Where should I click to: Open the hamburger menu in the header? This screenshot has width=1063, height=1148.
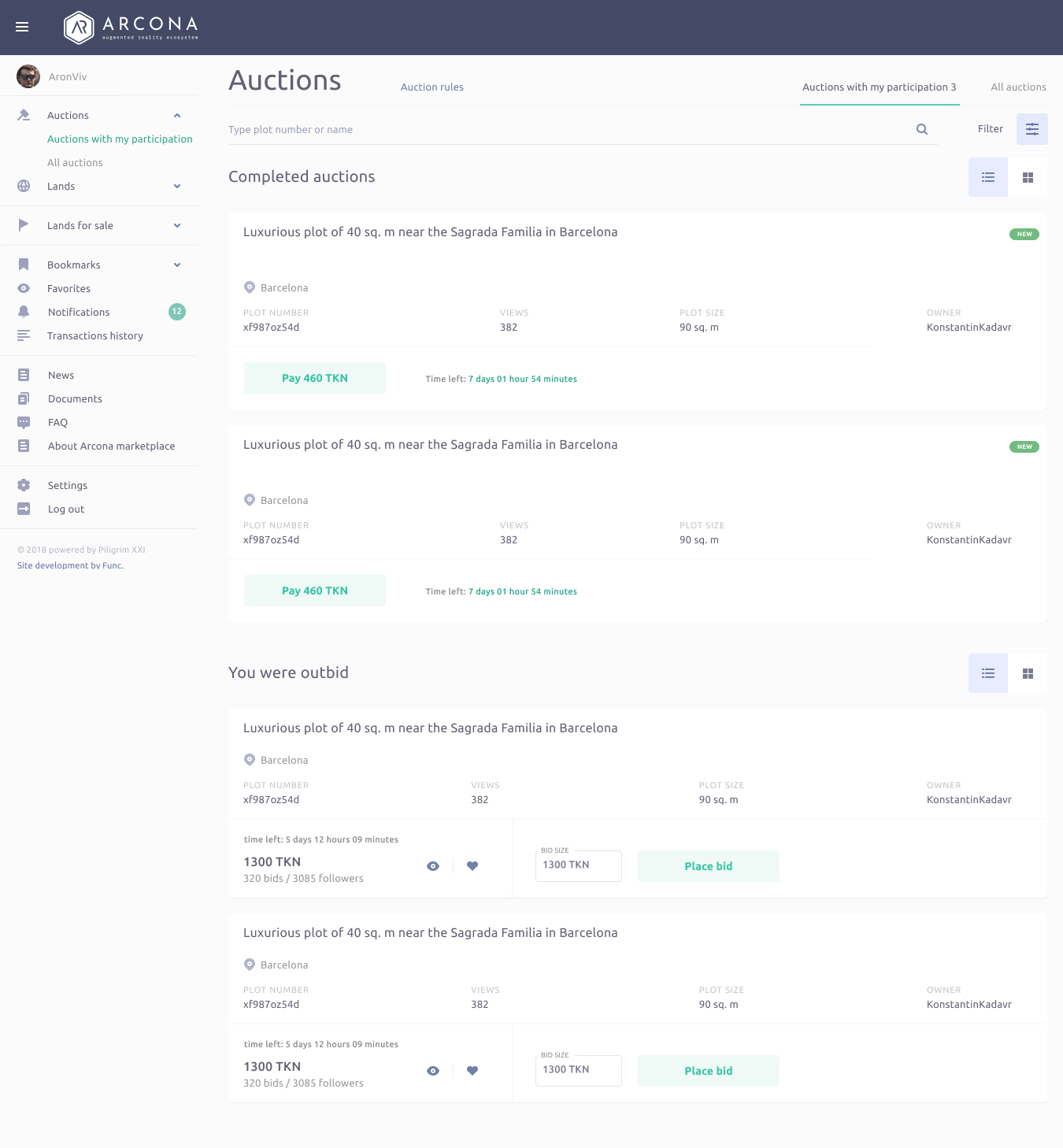pyautogui.click(x=22, y=27)
